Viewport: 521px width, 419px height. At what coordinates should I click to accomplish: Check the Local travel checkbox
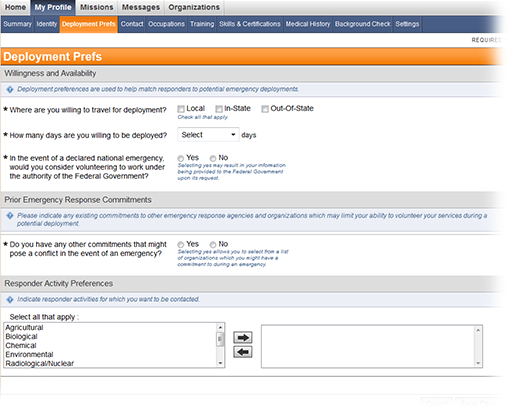(x=181, y=109)
